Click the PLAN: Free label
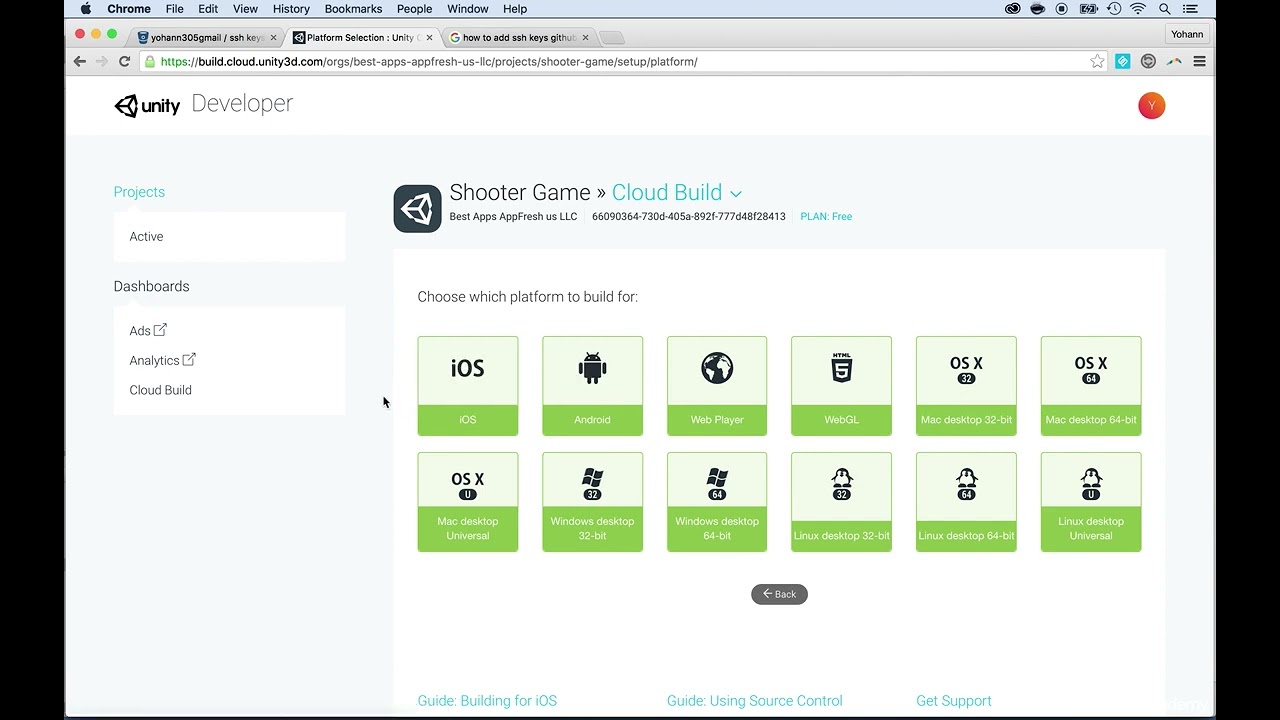This screenshot has height=720, width=1280. (x=826, y=216)
